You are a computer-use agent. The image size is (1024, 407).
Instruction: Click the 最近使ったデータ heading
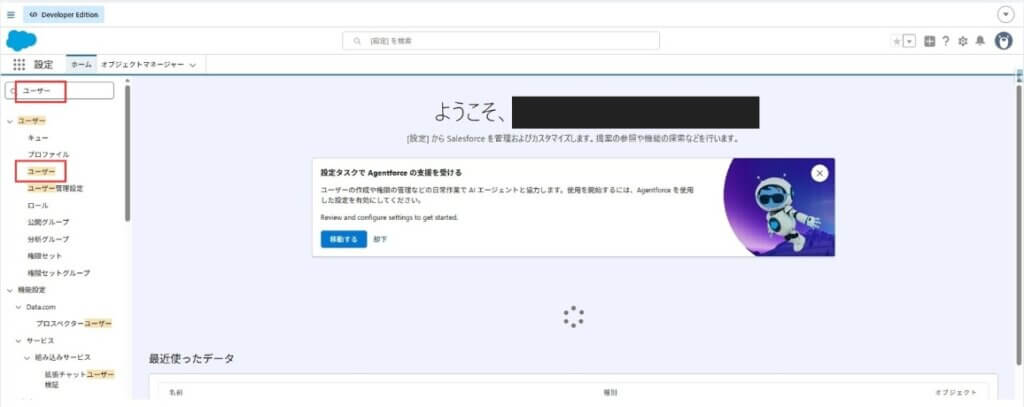192,359
